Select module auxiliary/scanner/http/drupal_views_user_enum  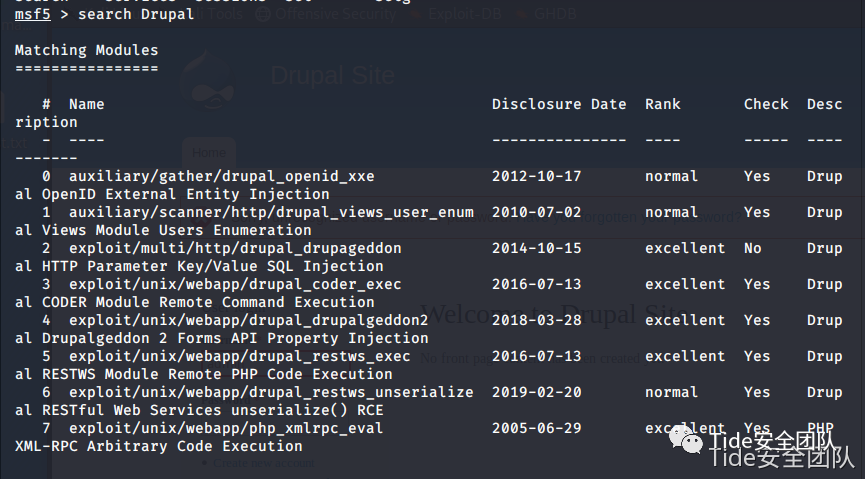(271, 212)
